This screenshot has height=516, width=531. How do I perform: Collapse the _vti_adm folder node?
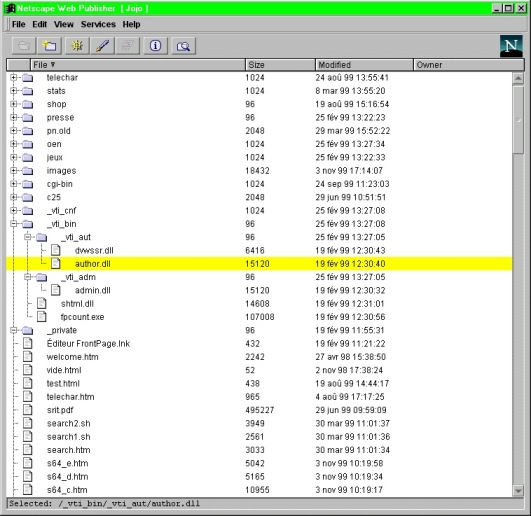tap(27, 277)
